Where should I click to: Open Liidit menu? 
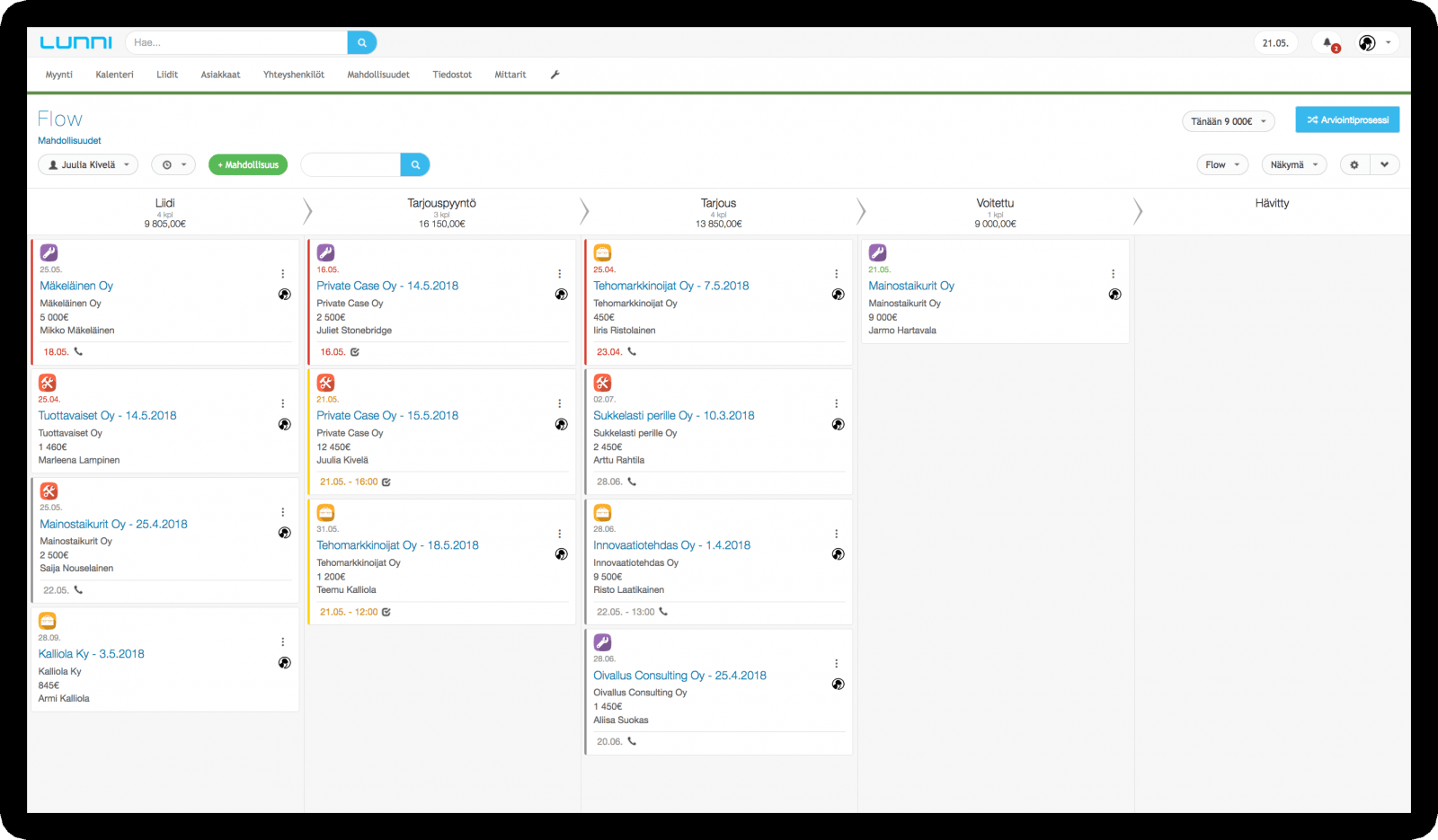[167, 75]
